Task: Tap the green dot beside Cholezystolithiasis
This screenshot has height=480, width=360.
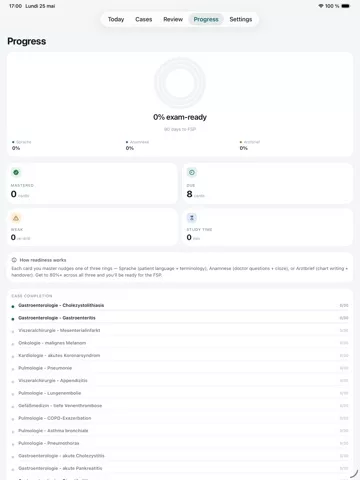Action: [x=13, y=306]
